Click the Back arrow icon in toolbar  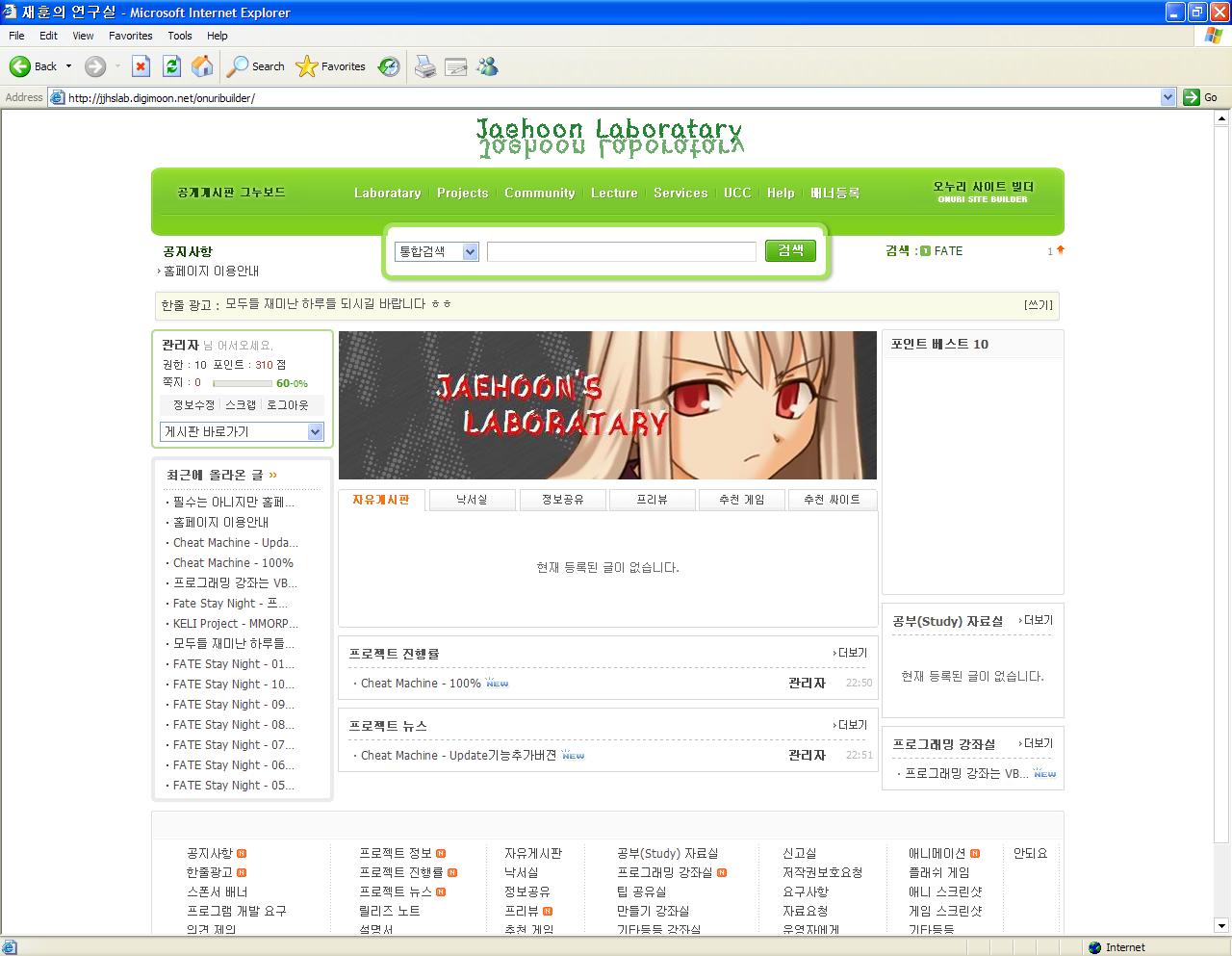[20, 66]
